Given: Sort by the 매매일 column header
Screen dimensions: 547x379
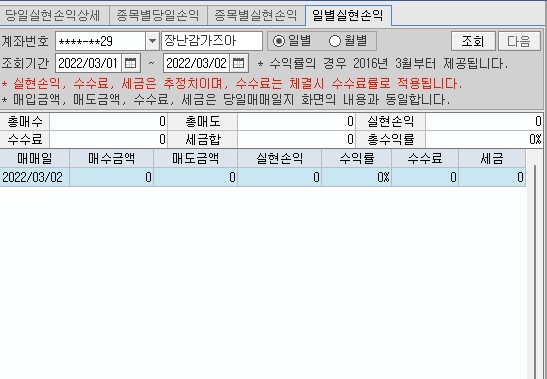Looking at the screenshot, I should point(35,159).
